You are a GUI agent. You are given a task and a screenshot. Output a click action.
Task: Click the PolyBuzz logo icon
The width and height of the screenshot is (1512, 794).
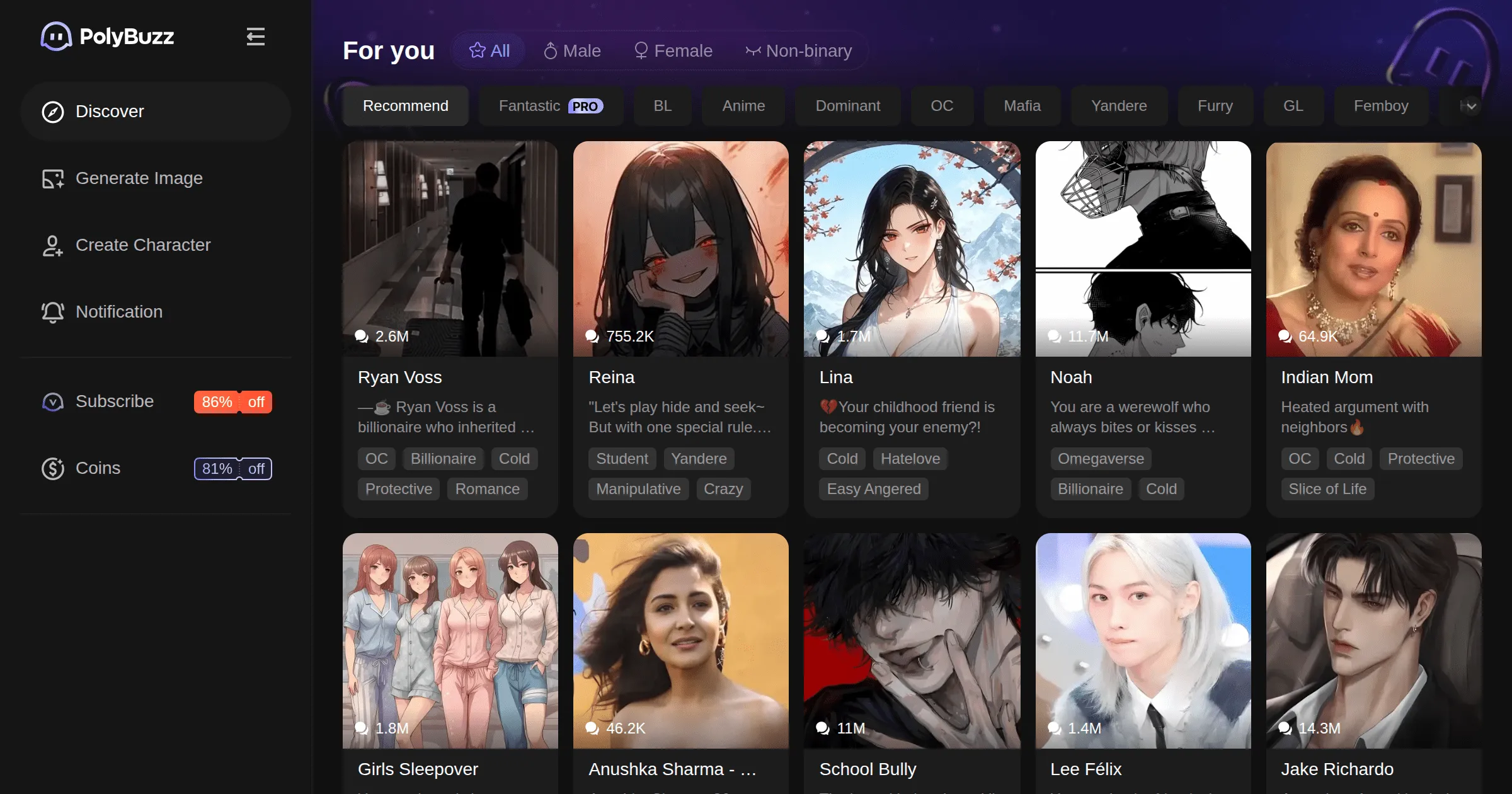[56, 37]
